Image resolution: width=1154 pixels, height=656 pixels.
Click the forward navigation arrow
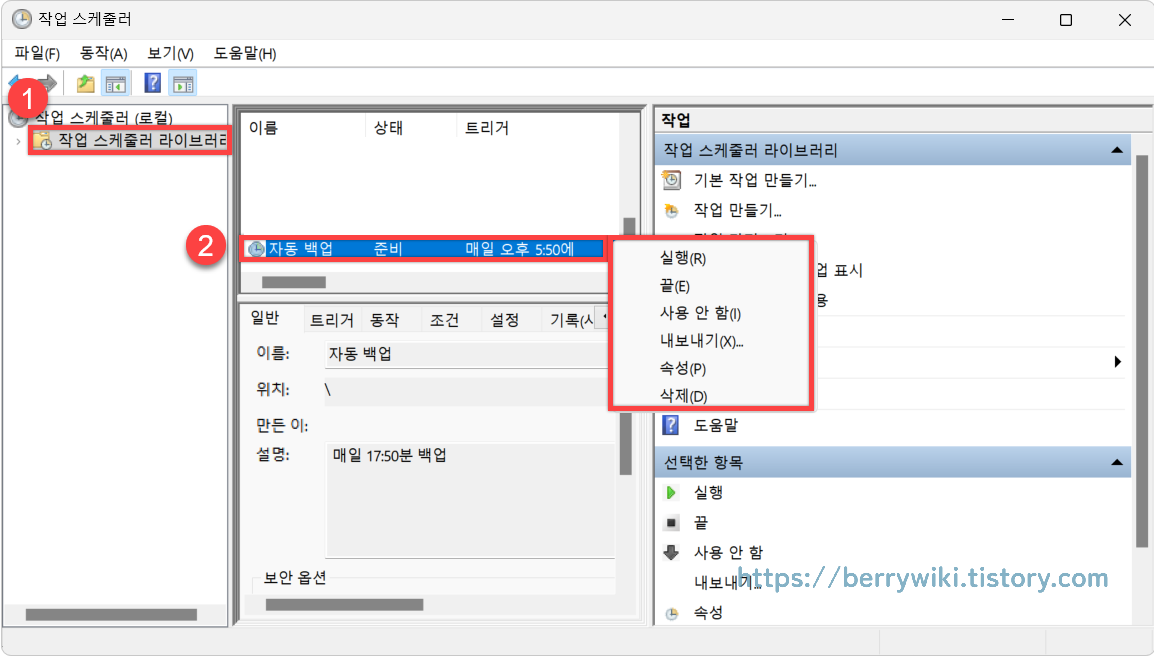[x=45, y=82]
